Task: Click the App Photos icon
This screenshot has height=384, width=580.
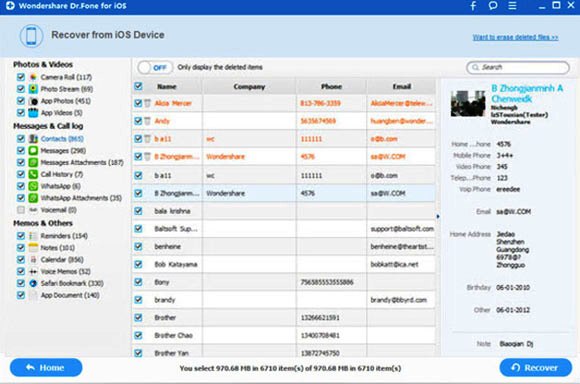Action: click(33, 101)
